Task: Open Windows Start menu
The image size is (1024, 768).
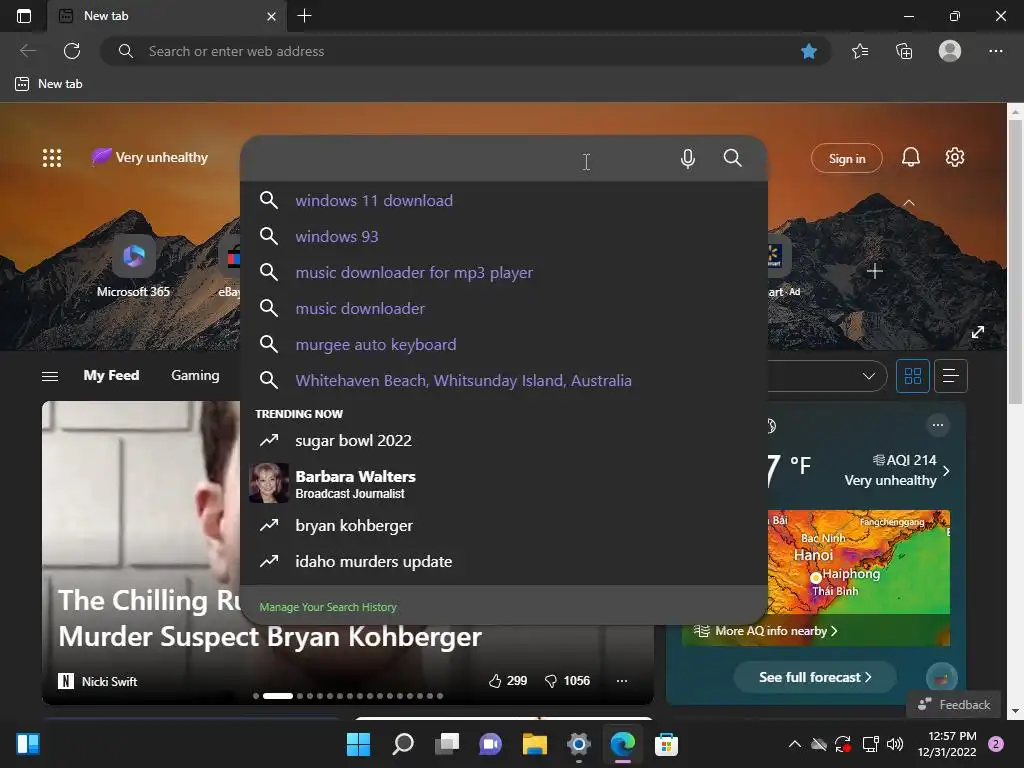Action: click(358, 744)
